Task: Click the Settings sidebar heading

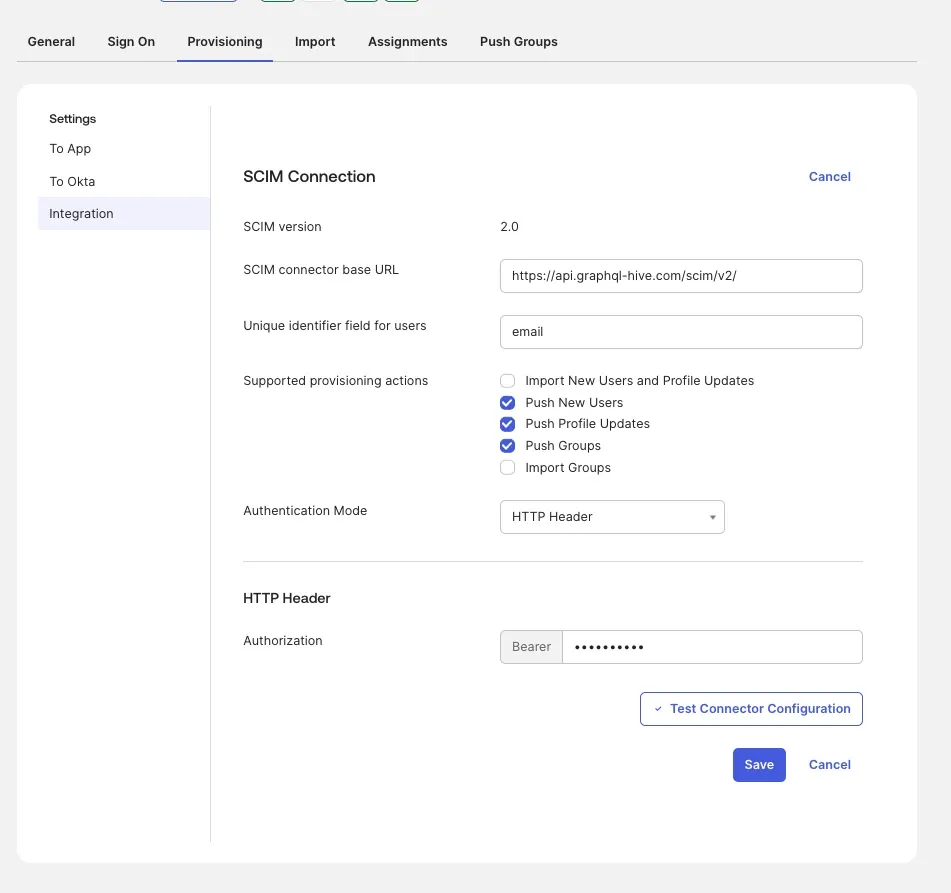Action: [73, 119]
